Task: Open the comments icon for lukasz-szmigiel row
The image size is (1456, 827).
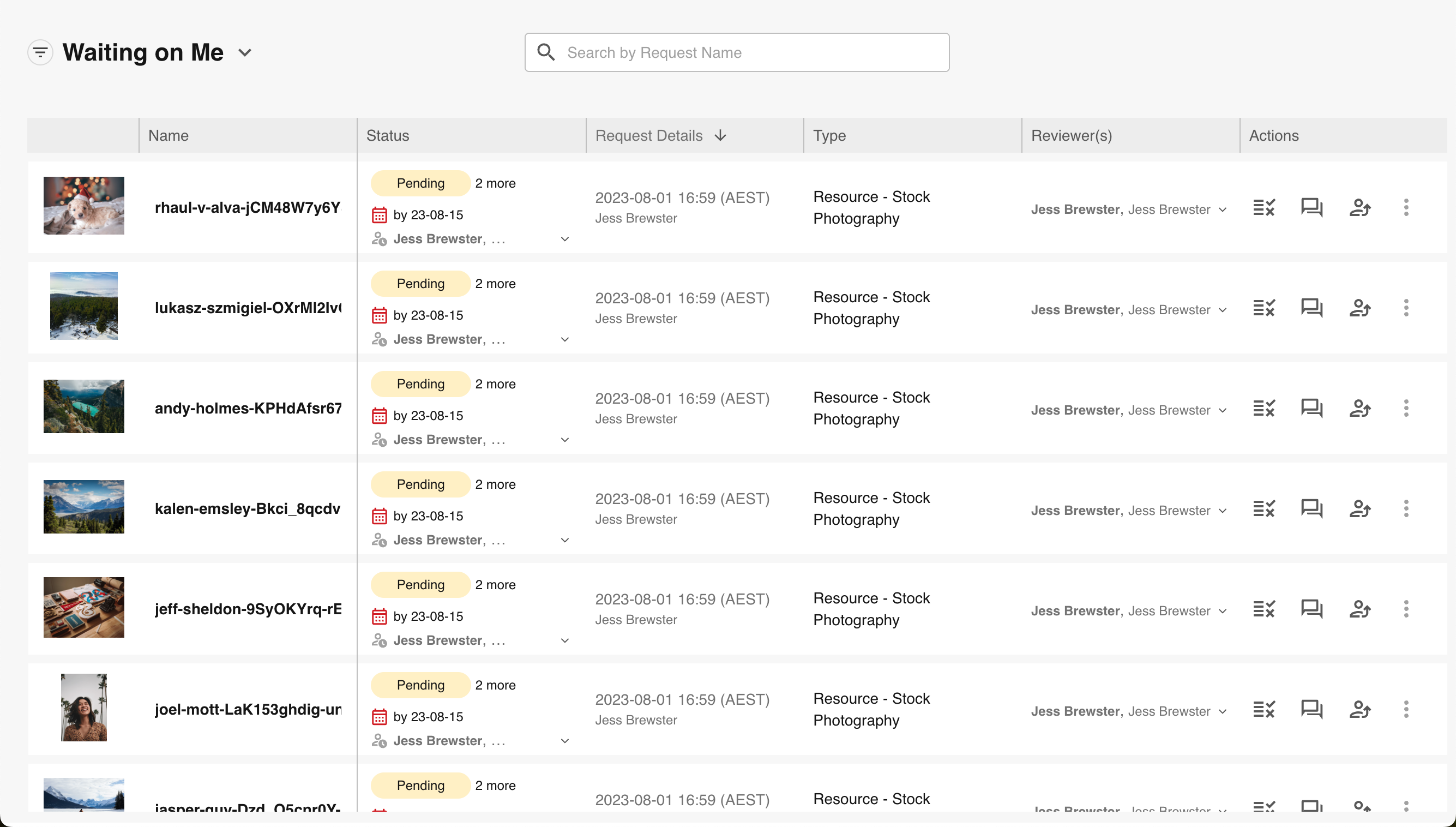Action: point(1311,308)
